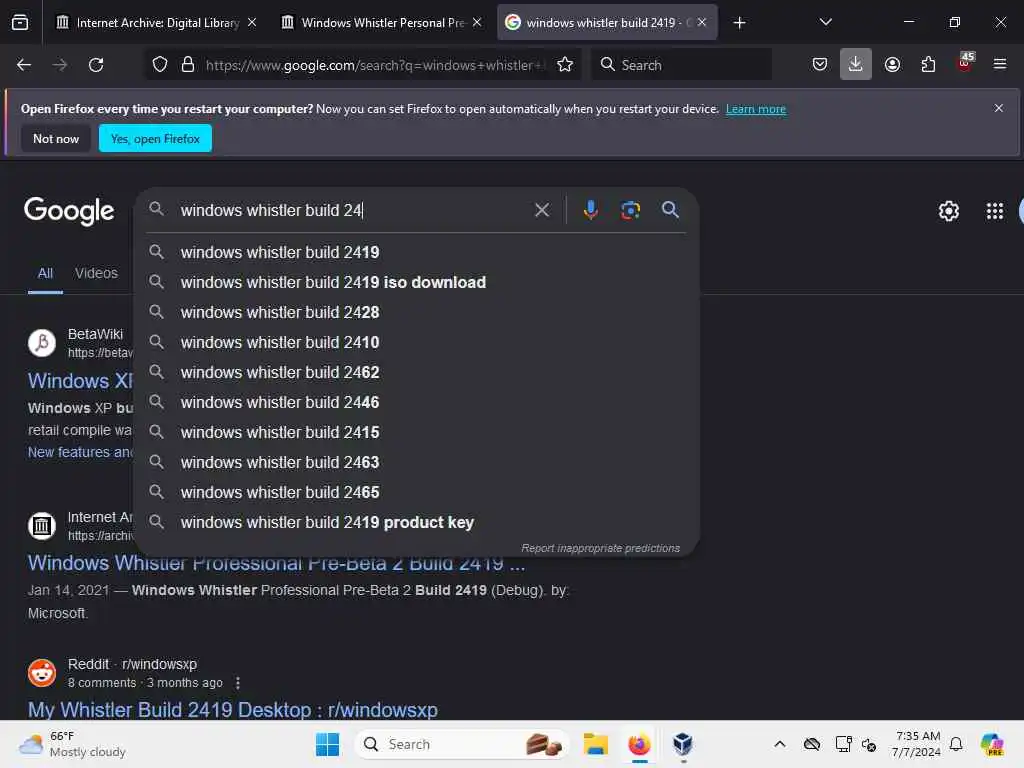This screenshot has height=768, width=1024.
Task: Close the windows whistler build 2419 tab
Action: click(702, 22)
